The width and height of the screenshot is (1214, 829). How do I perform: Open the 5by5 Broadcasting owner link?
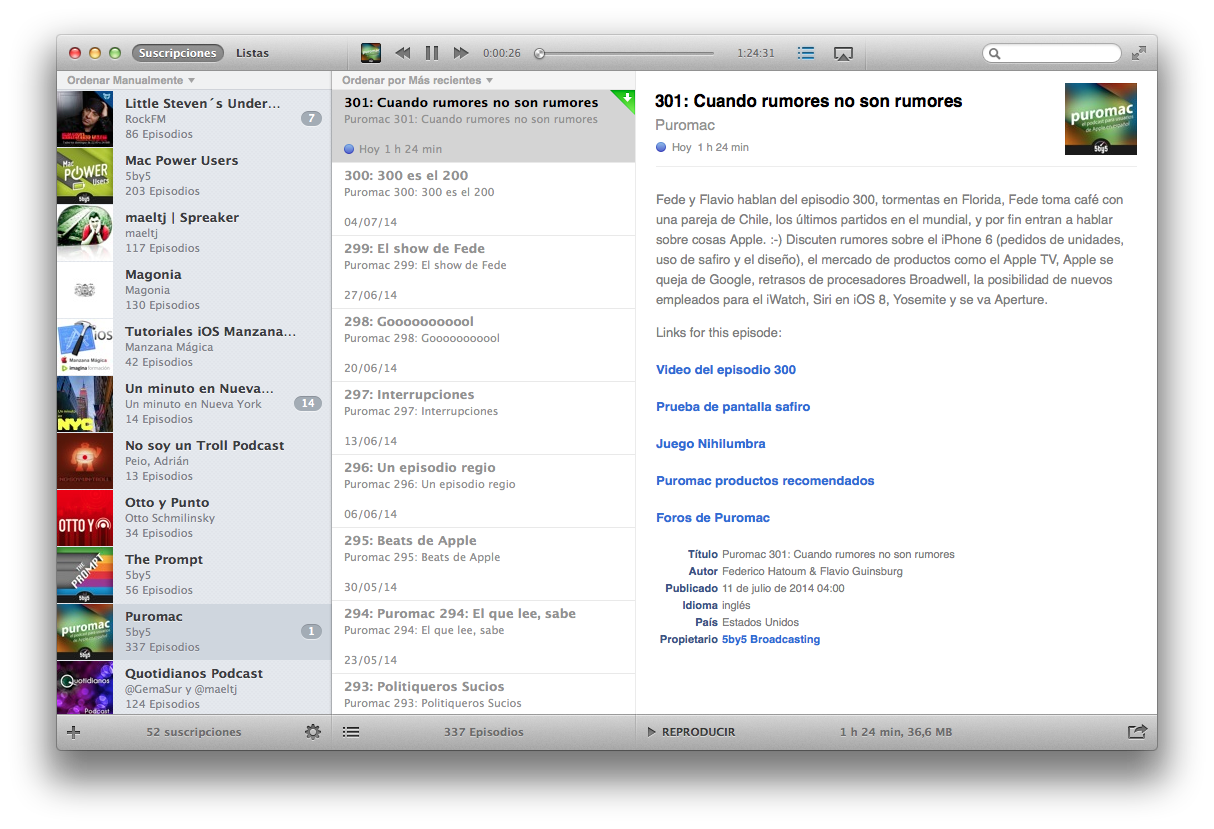(x=771, y=639)
